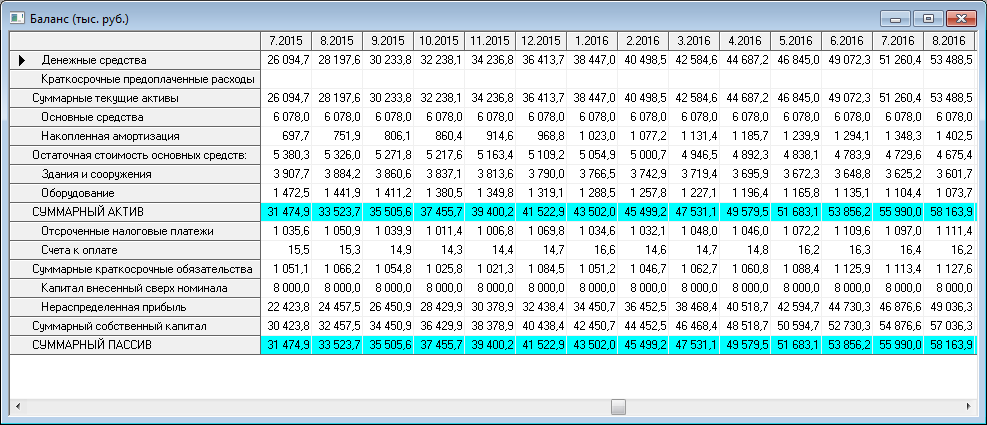
Task: Click the 6.2016 column header
Action: click(847, 41)
